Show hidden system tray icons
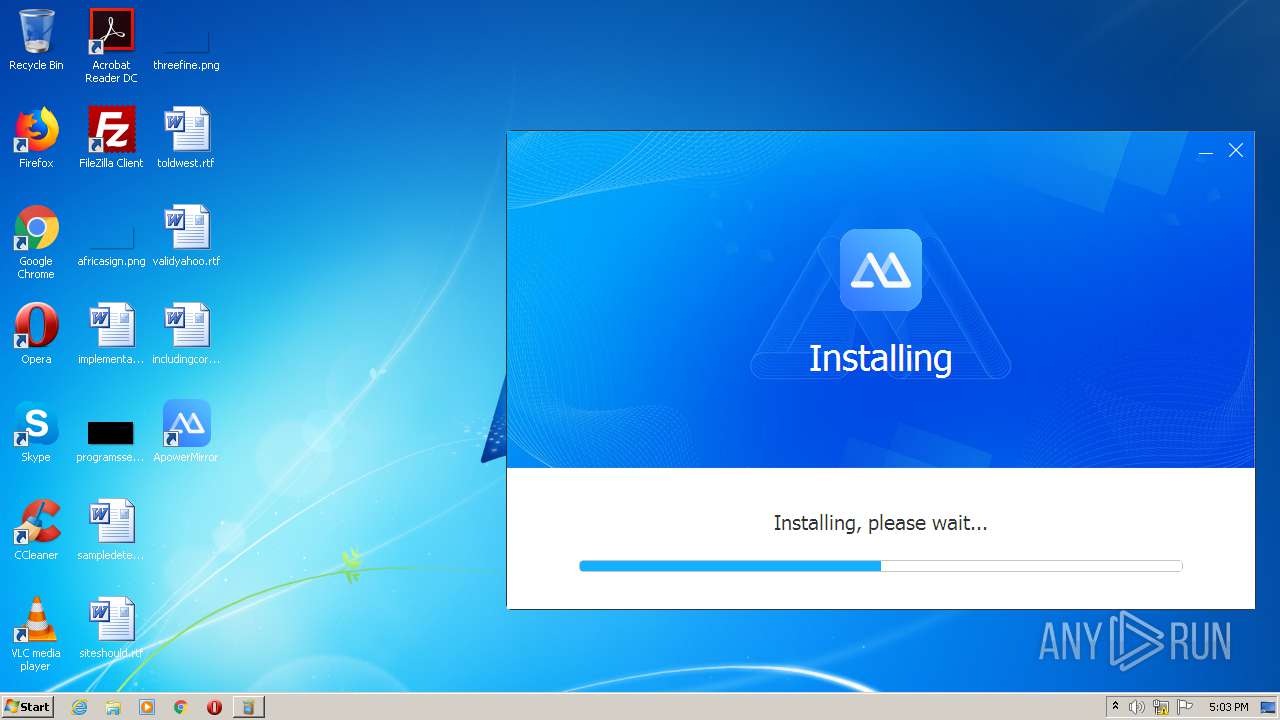 click(1115, 707)
